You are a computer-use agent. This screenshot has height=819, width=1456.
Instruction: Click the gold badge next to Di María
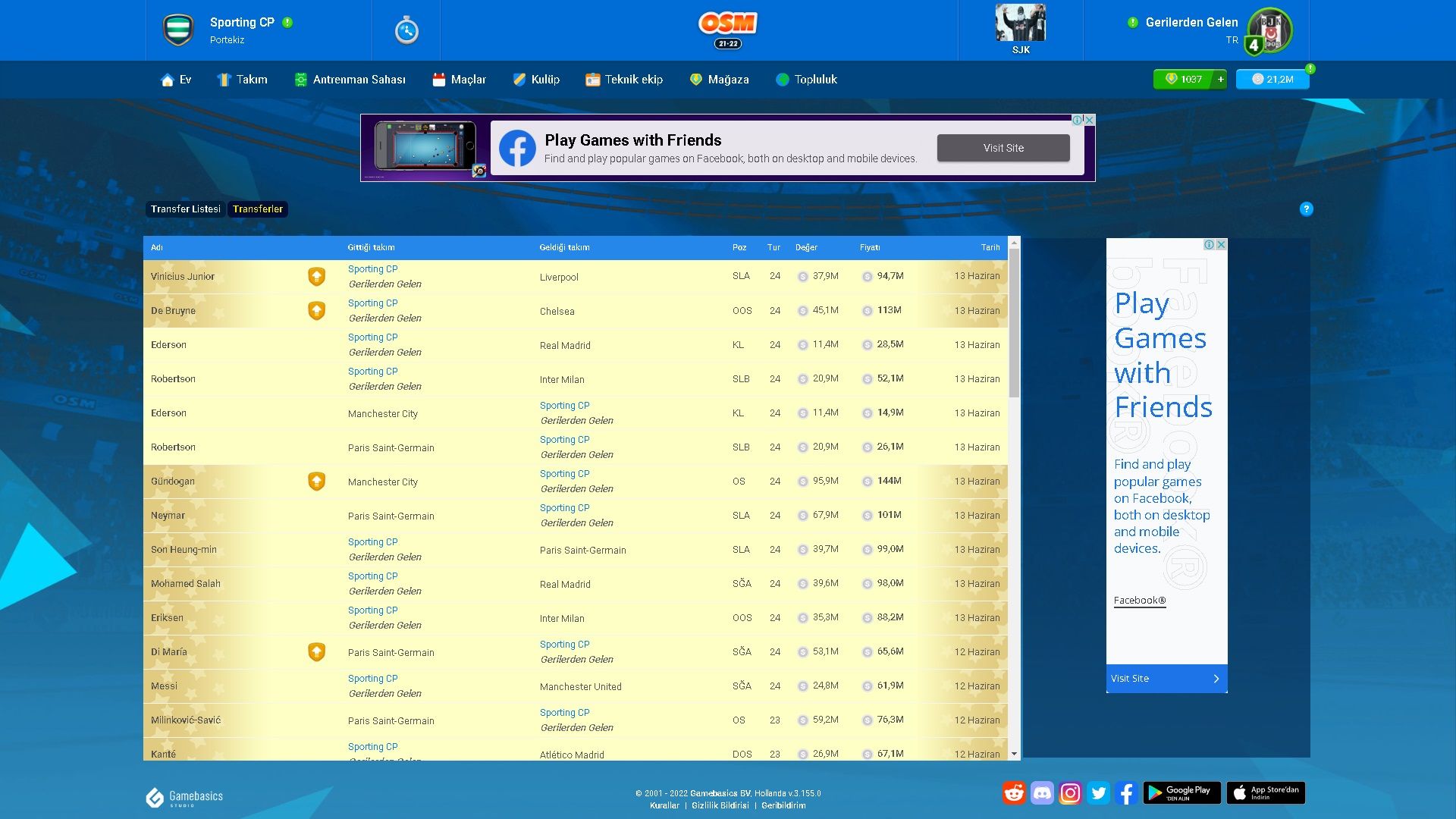(x=316, y=652)
